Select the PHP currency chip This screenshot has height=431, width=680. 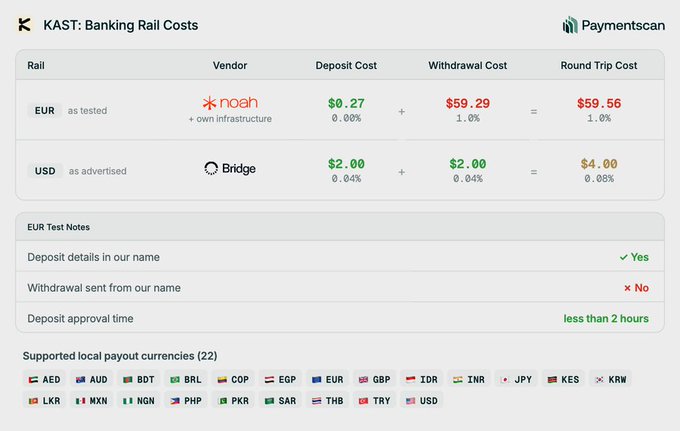click(x=186, y=401)
